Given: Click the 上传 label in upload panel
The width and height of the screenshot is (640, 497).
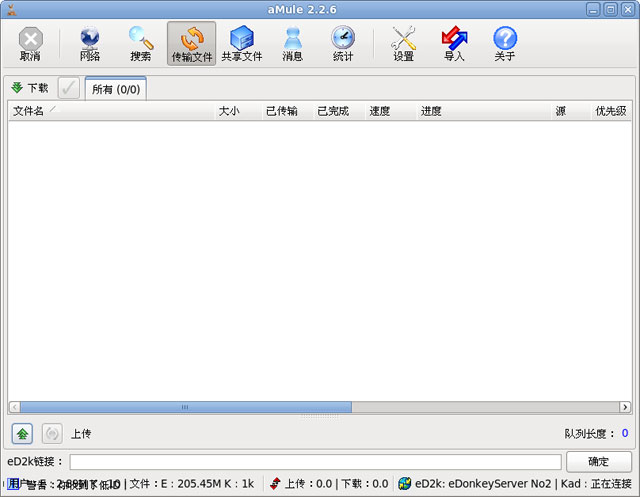Looking at the screenshot, I should (81, 433).
